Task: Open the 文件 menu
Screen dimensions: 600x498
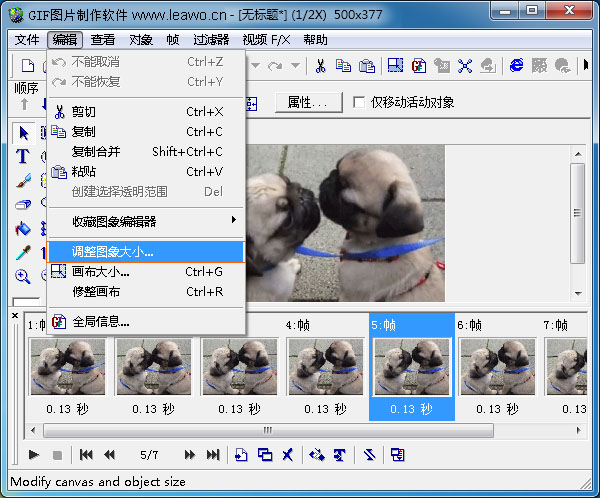Action: point(27,40)
